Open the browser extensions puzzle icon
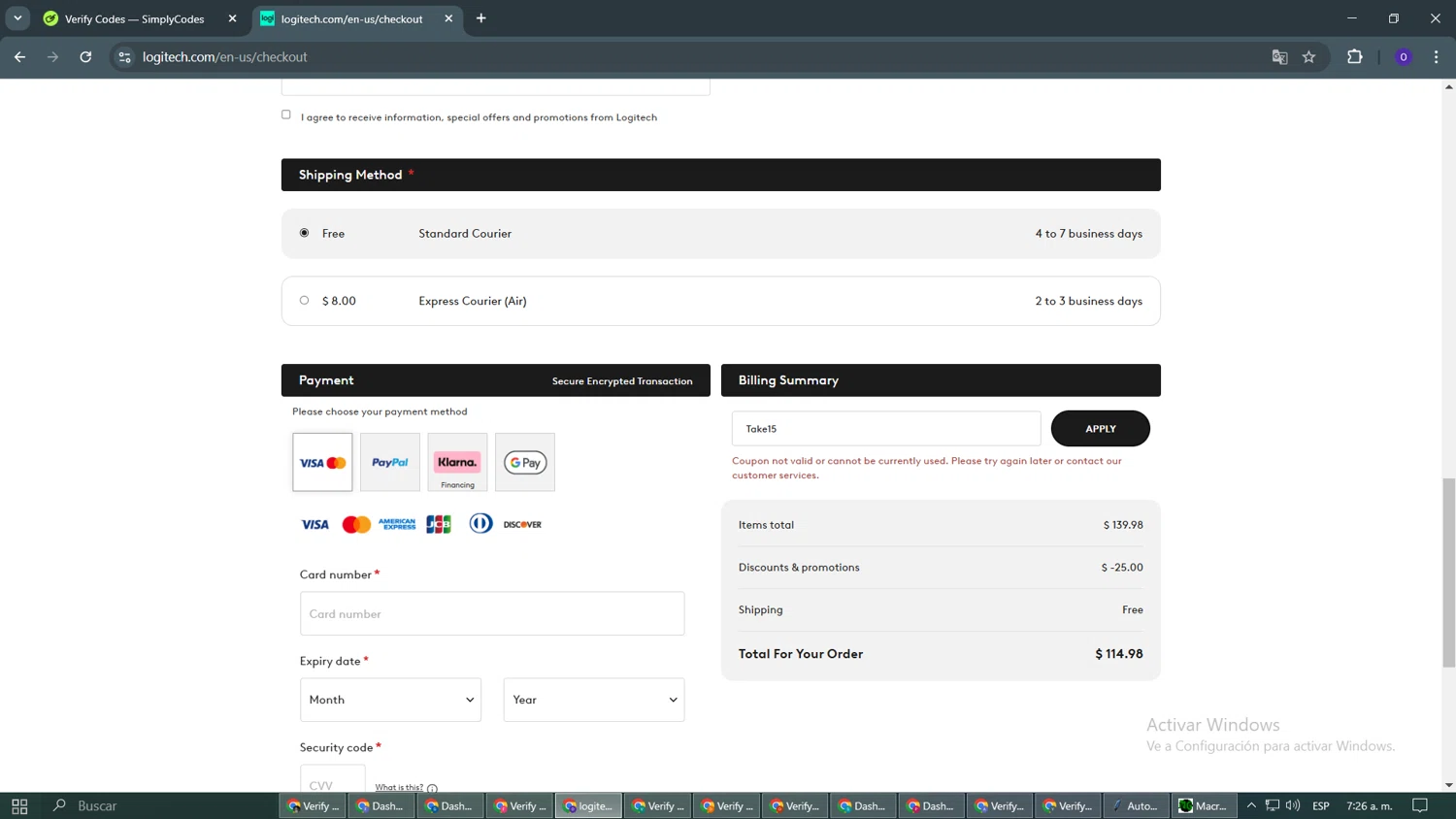 [x=1355, y=57]
